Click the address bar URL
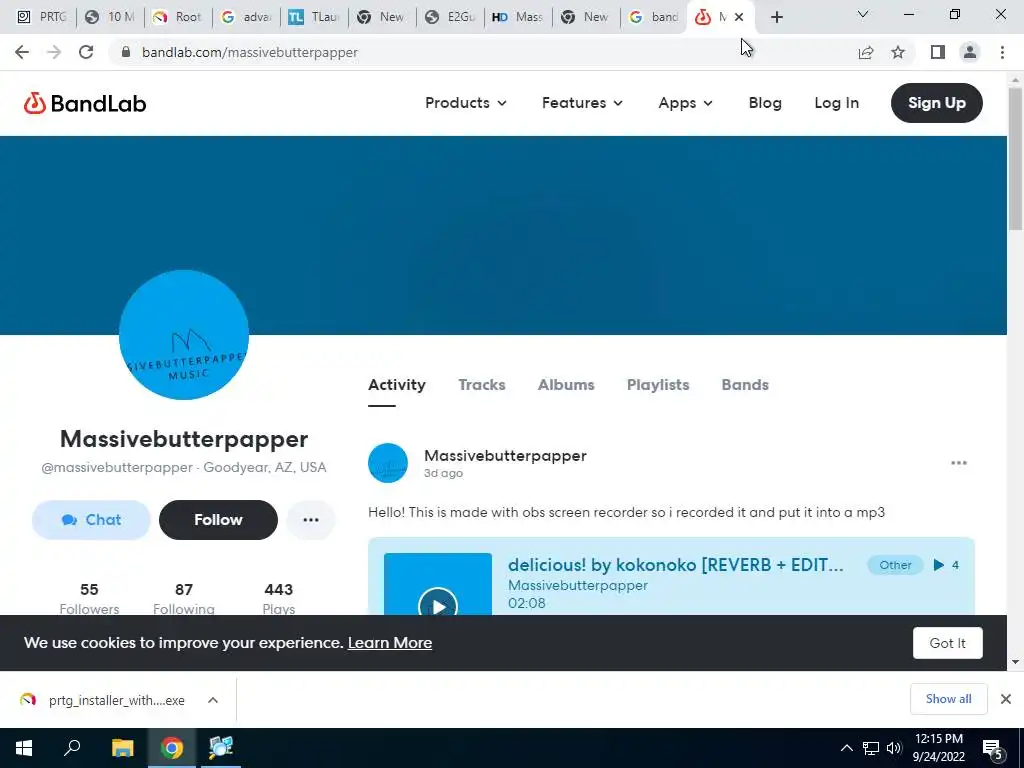 click(249, 52)
